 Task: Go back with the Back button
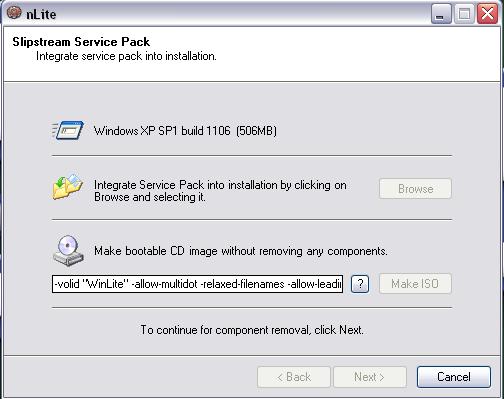[x=294, y=377]
